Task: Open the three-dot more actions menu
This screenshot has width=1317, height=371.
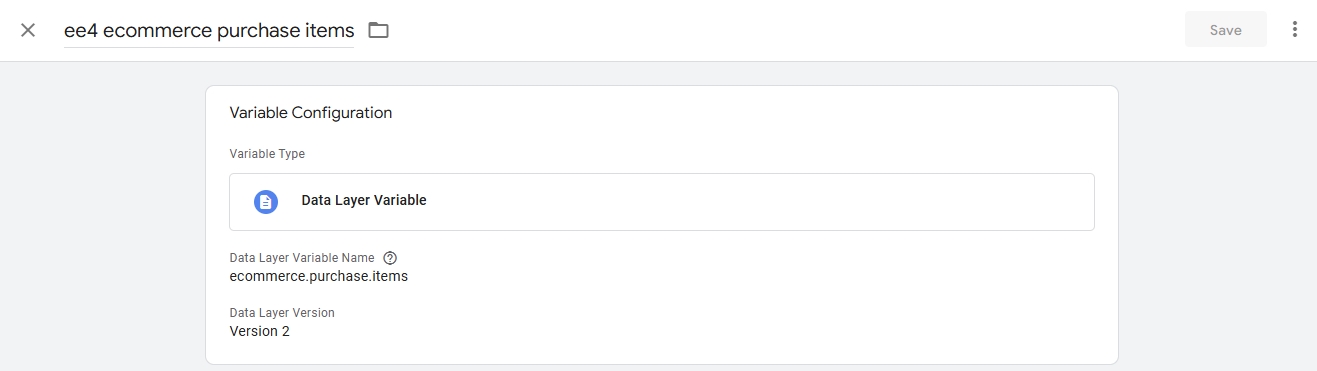Action: click(x=1295, y=30)
